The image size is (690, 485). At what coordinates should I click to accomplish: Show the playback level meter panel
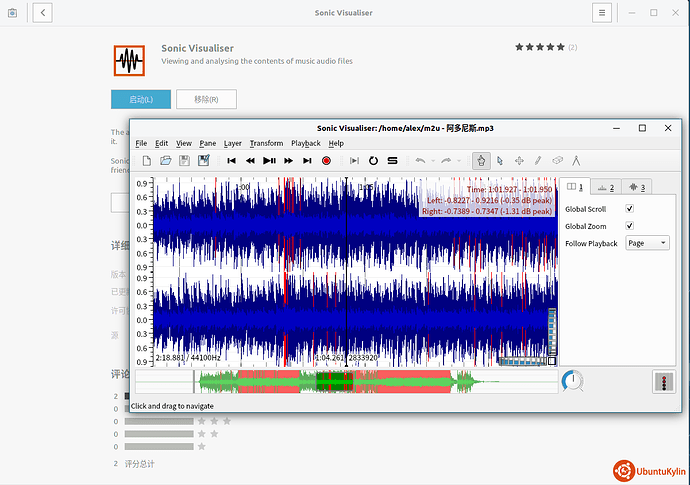(662, 381)
